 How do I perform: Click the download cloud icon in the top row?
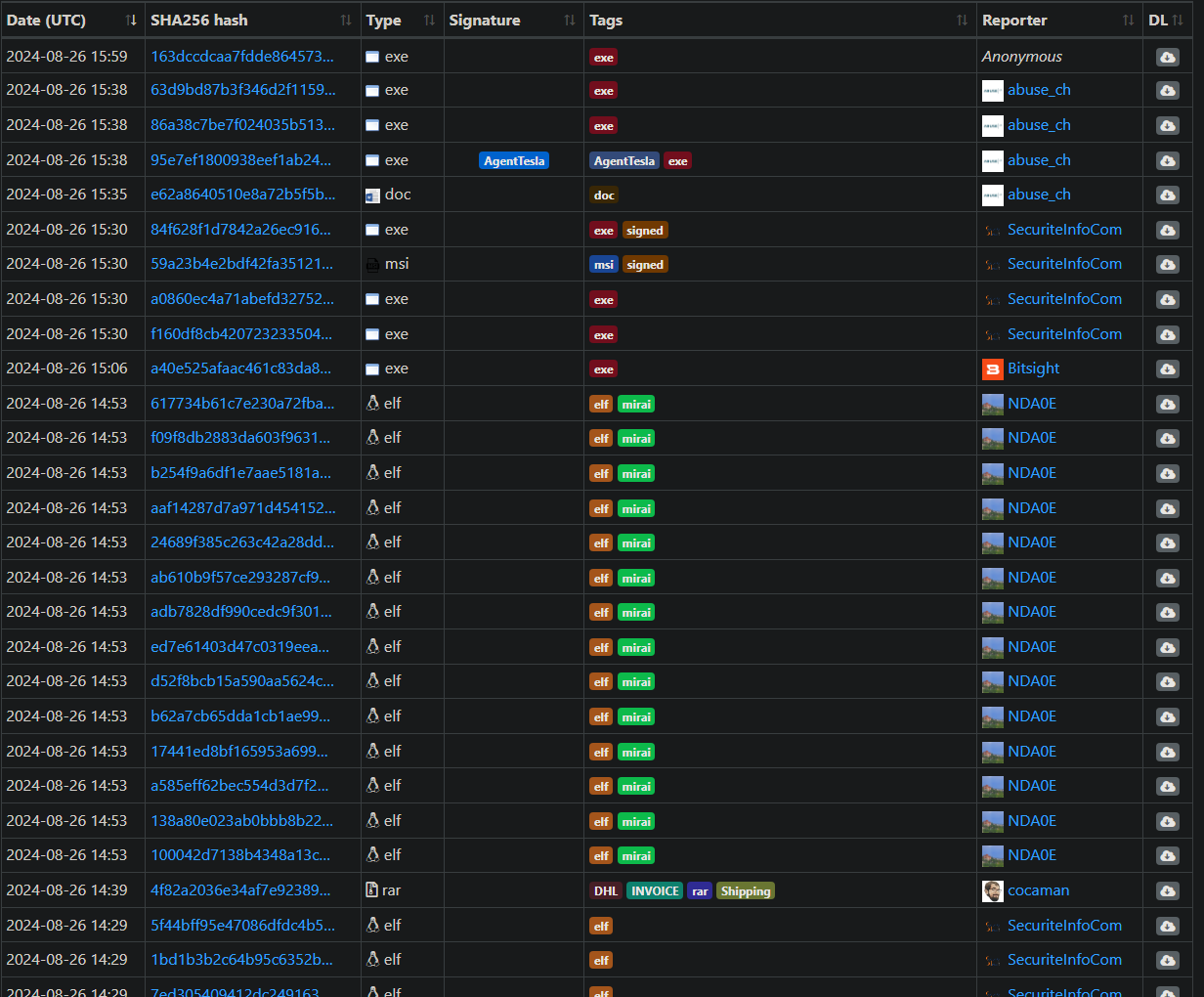[x=1167, y=57]
